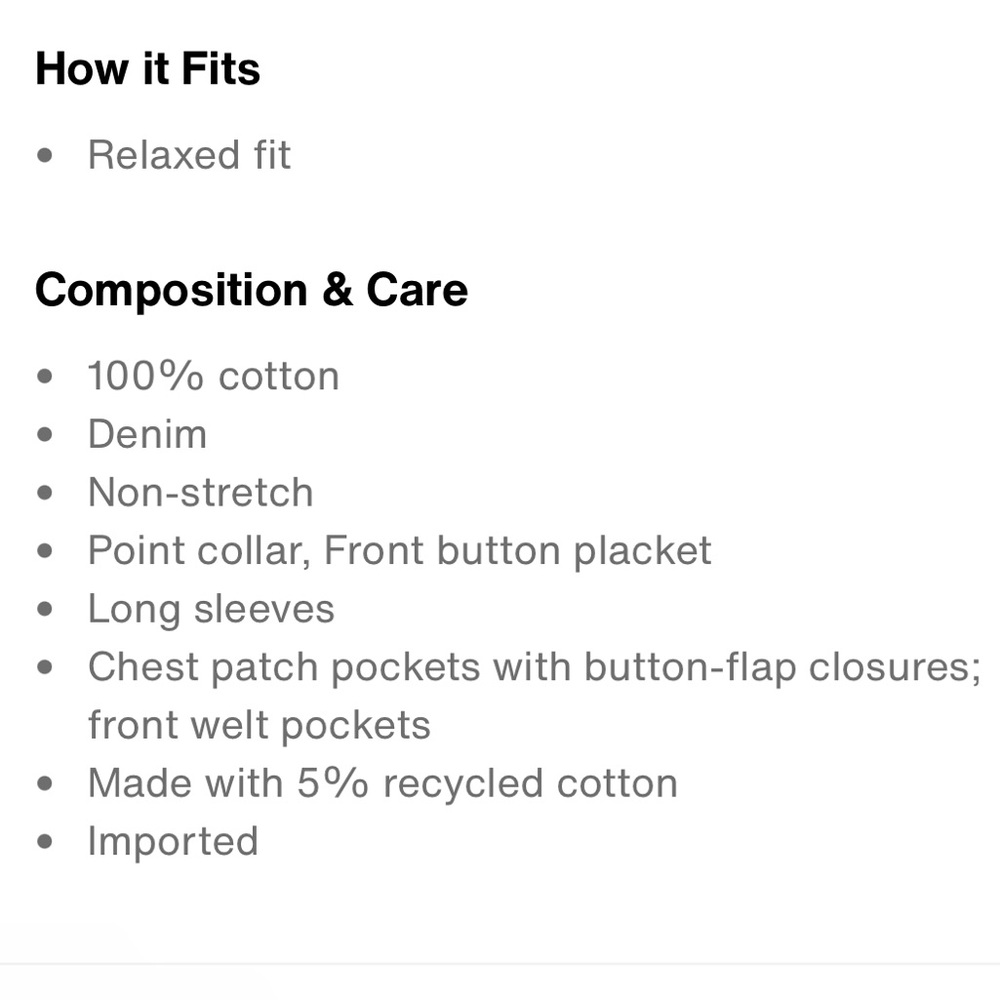
Task: Click the Imported list item
Action: pos(173,841)
